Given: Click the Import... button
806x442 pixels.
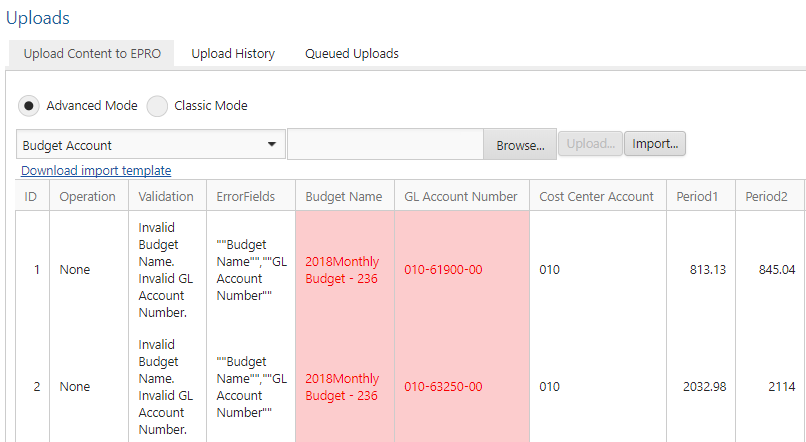Looking at the screenshot, I should [x=655, y=144].
